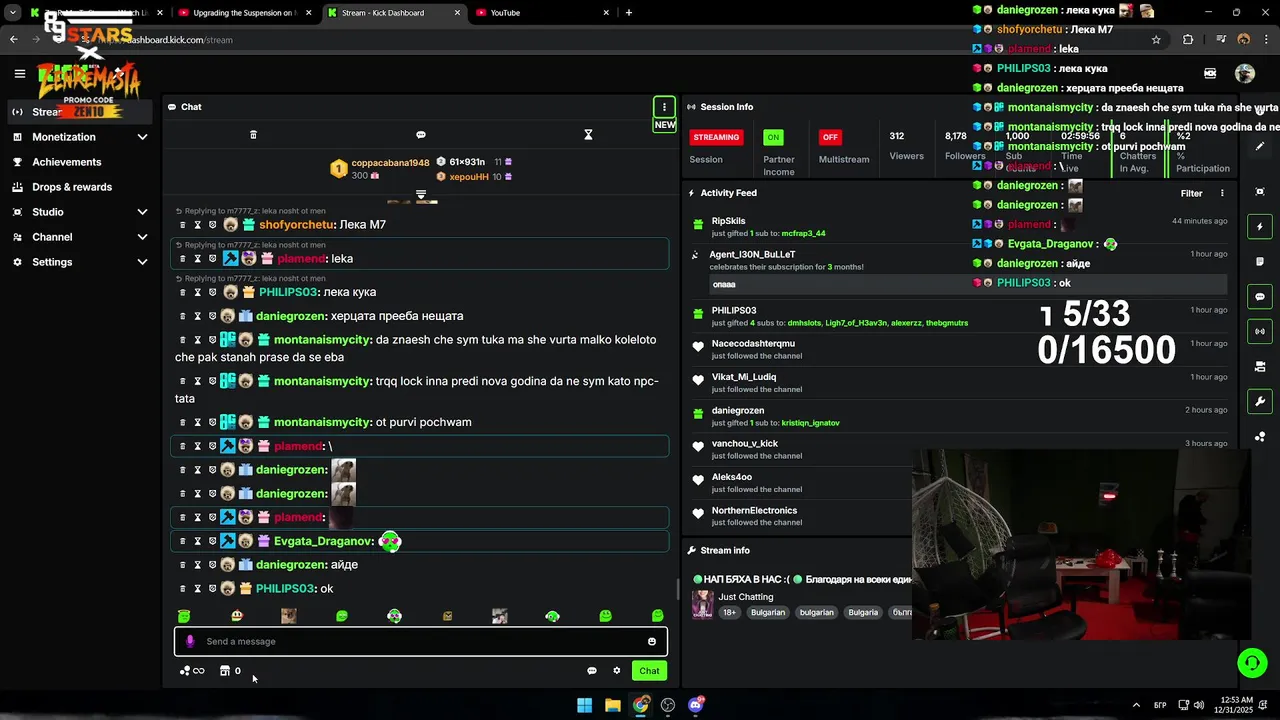Image resolution: width=1280 pixels, height=720 pixels.
Task: Select the Stream - Kick Dashboard tab
Action: [x=395, y=13]
